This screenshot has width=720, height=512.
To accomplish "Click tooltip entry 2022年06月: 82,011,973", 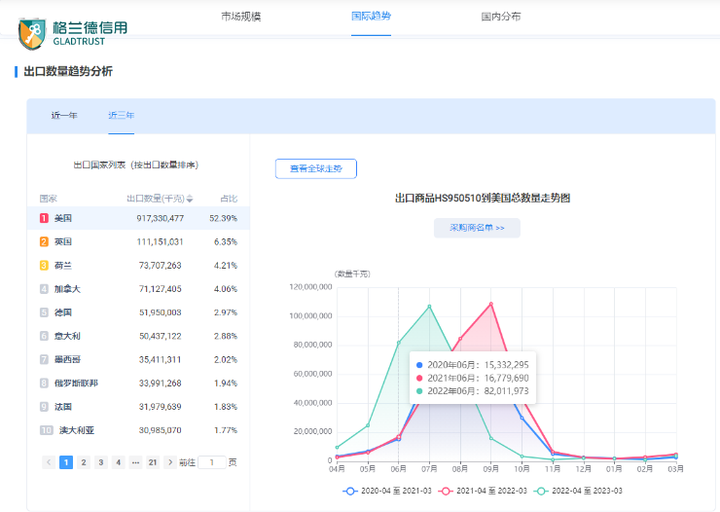I will pos(472,391).
